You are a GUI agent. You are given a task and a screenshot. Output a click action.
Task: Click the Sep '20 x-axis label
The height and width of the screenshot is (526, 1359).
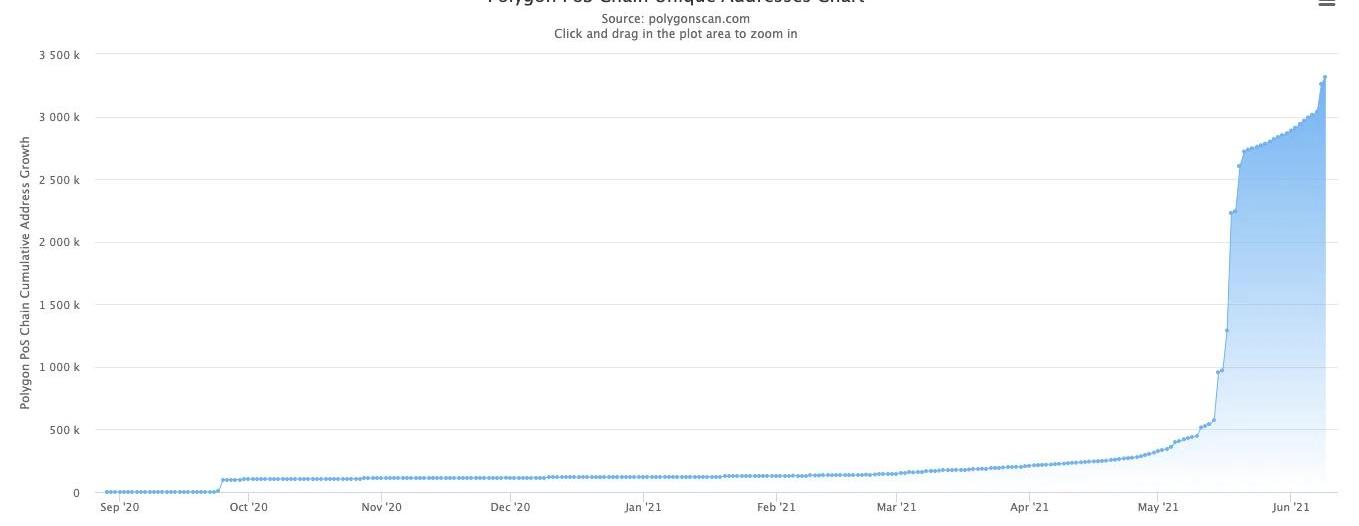120,507
